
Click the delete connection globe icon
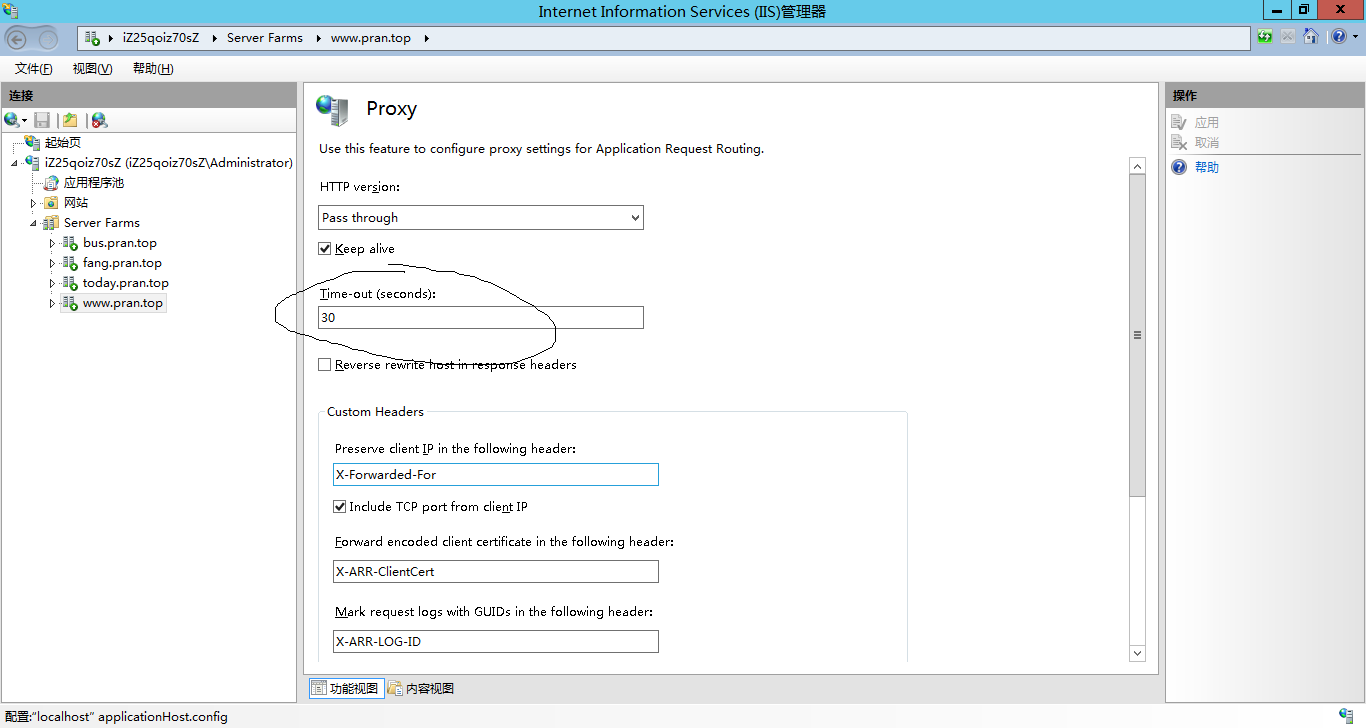coord(99,120)
